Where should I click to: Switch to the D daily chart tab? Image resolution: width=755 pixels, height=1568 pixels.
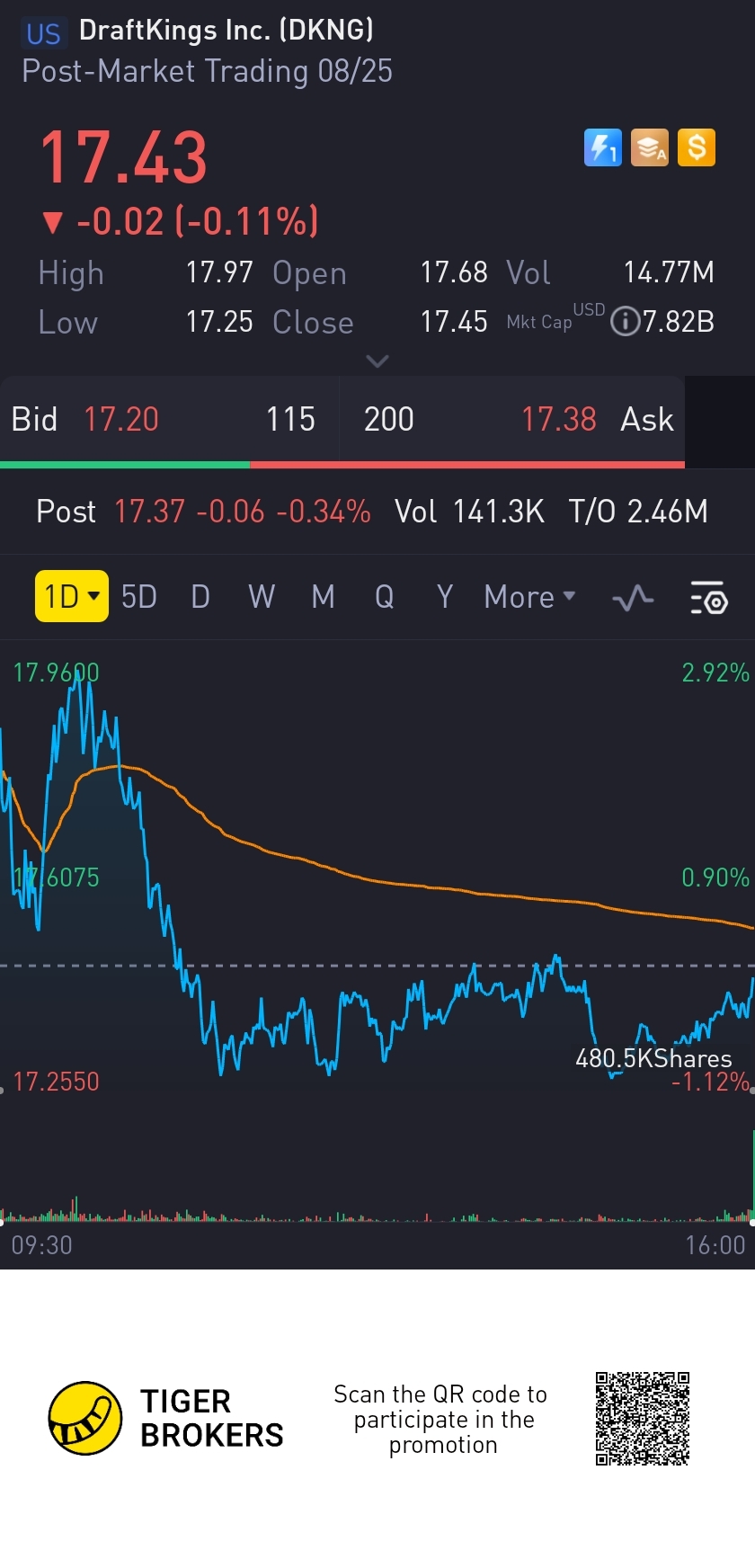200,597
